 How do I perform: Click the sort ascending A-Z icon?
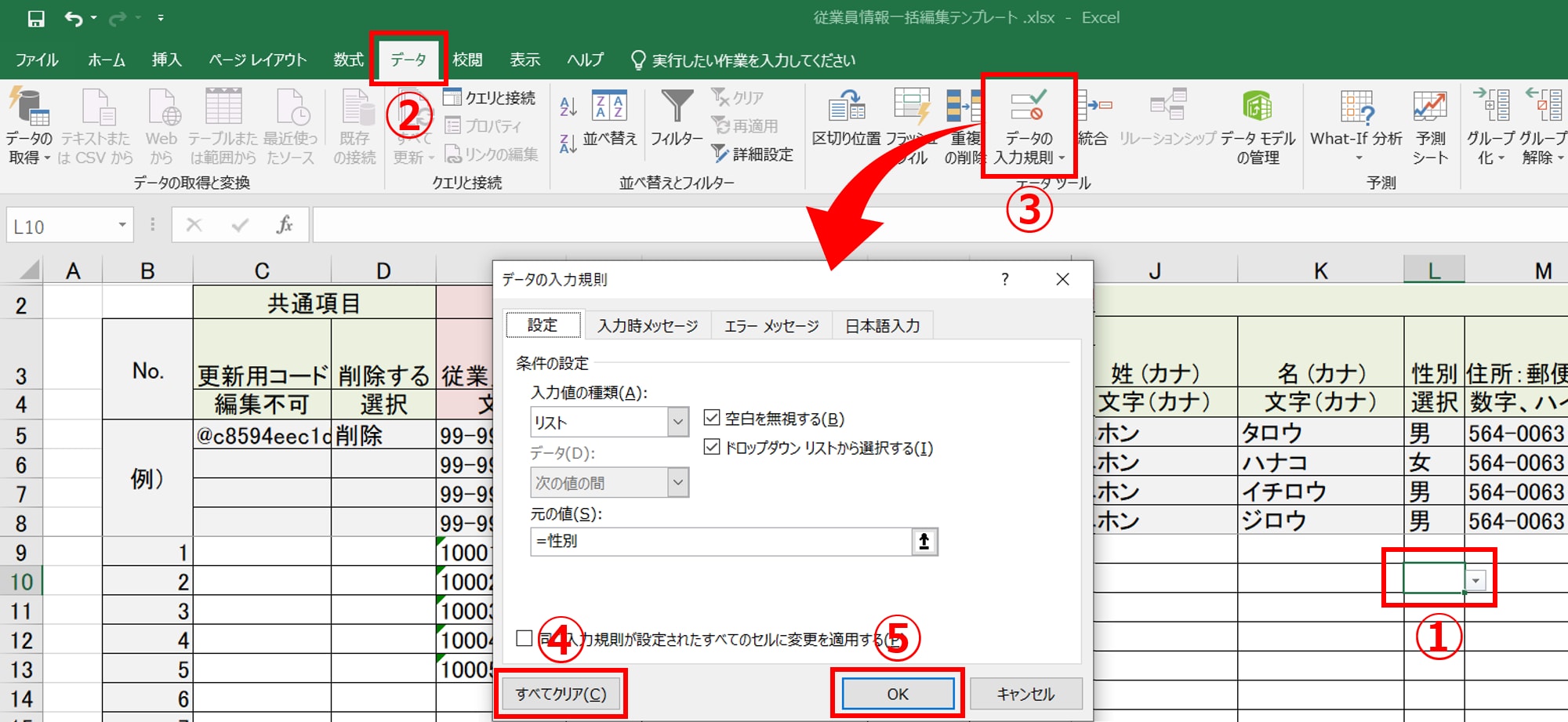(x=568, y=105)
